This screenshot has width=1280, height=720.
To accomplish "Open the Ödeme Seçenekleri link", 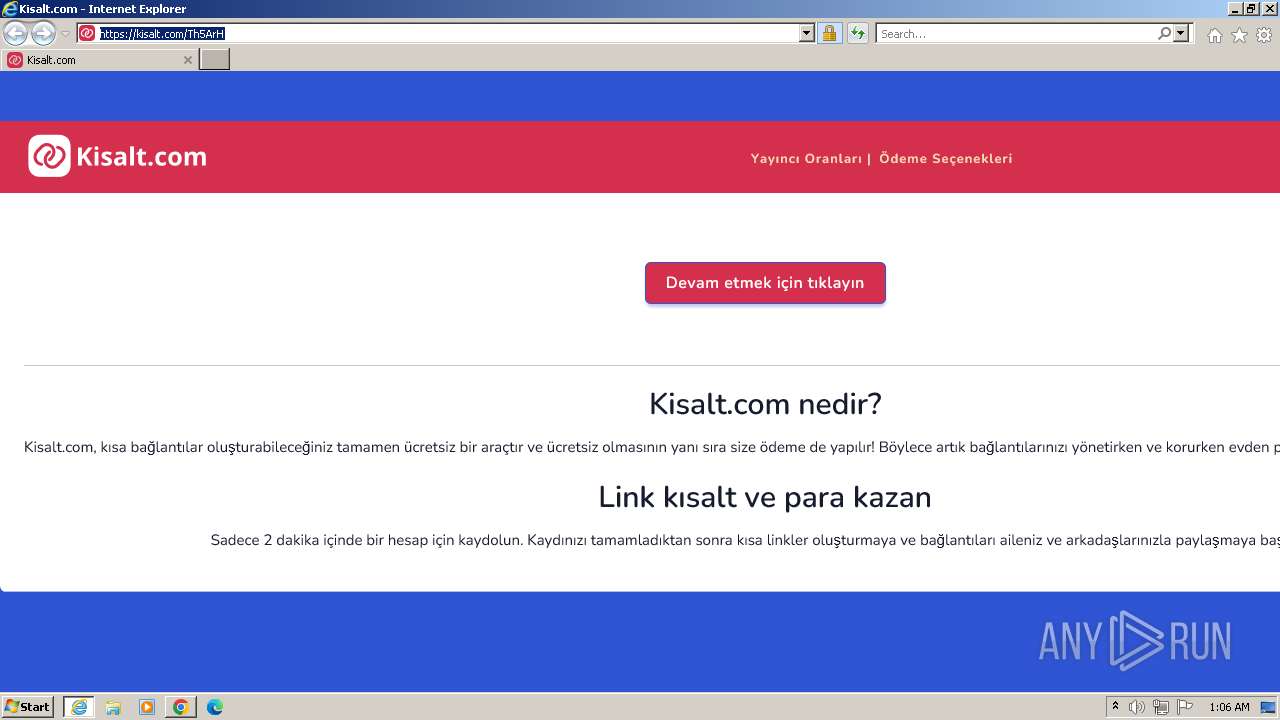I will (946, 158).
